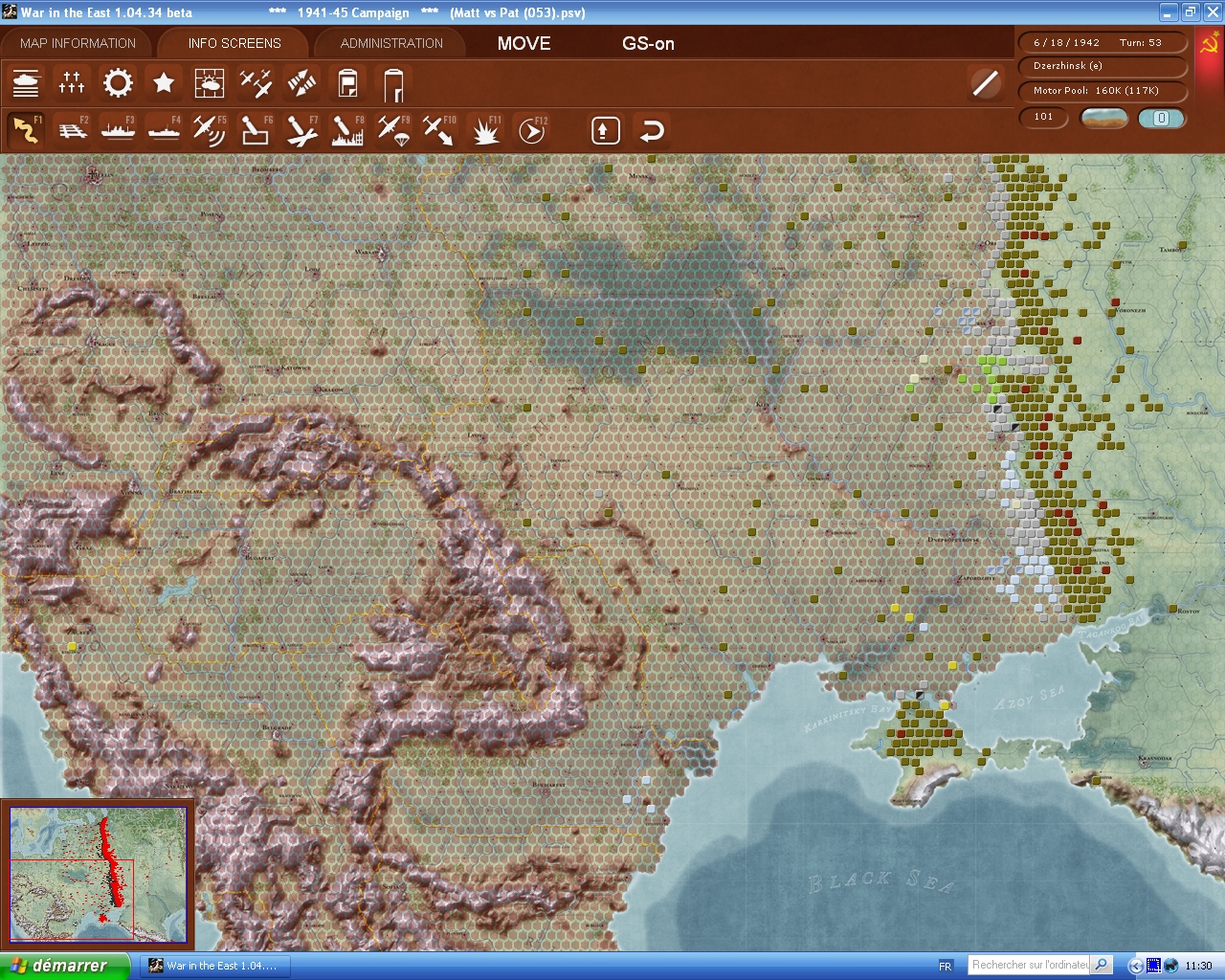The width and height of the screenshot is (1225, 980).
Task: Select the F4 amphibious transport mode
Action: coord(164,130)
